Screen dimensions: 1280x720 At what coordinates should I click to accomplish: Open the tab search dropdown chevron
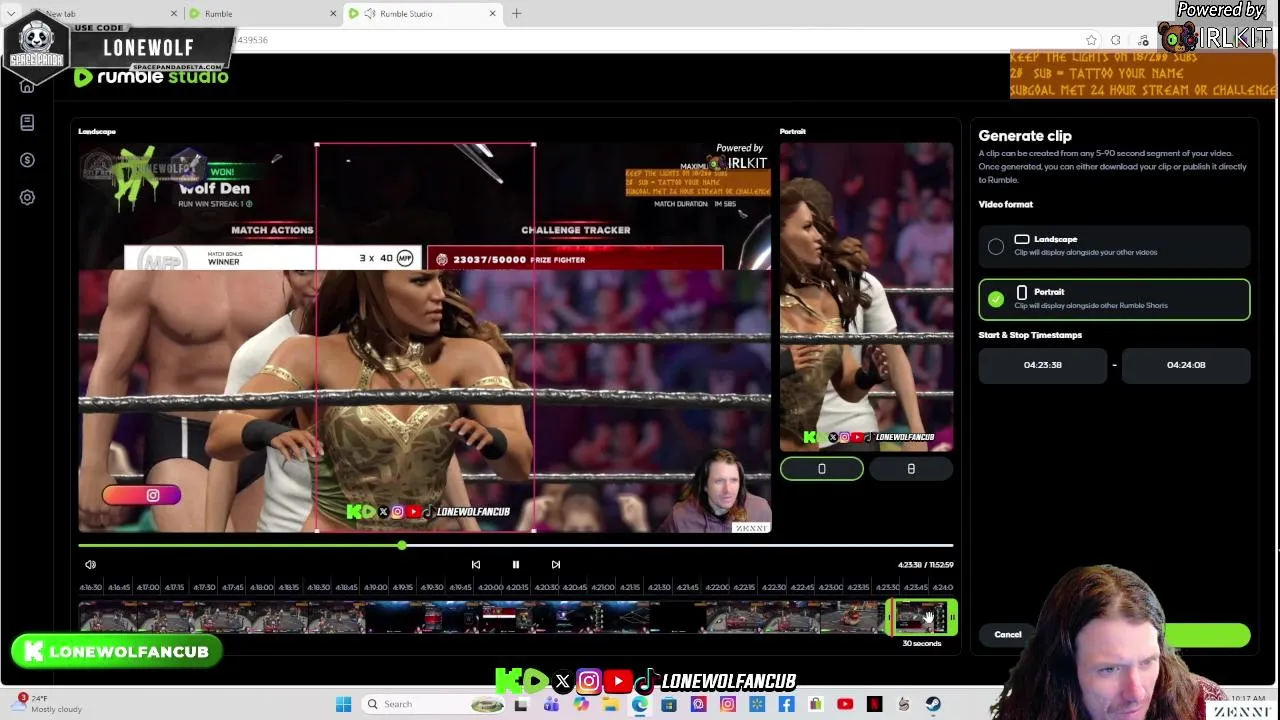[x=11, y=14]
